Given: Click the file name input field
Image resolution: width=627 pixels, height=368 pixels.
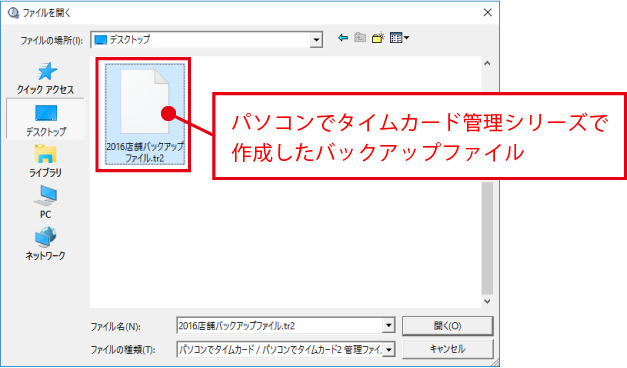Looking at the screenshot, I should click(x=280, y=326).
